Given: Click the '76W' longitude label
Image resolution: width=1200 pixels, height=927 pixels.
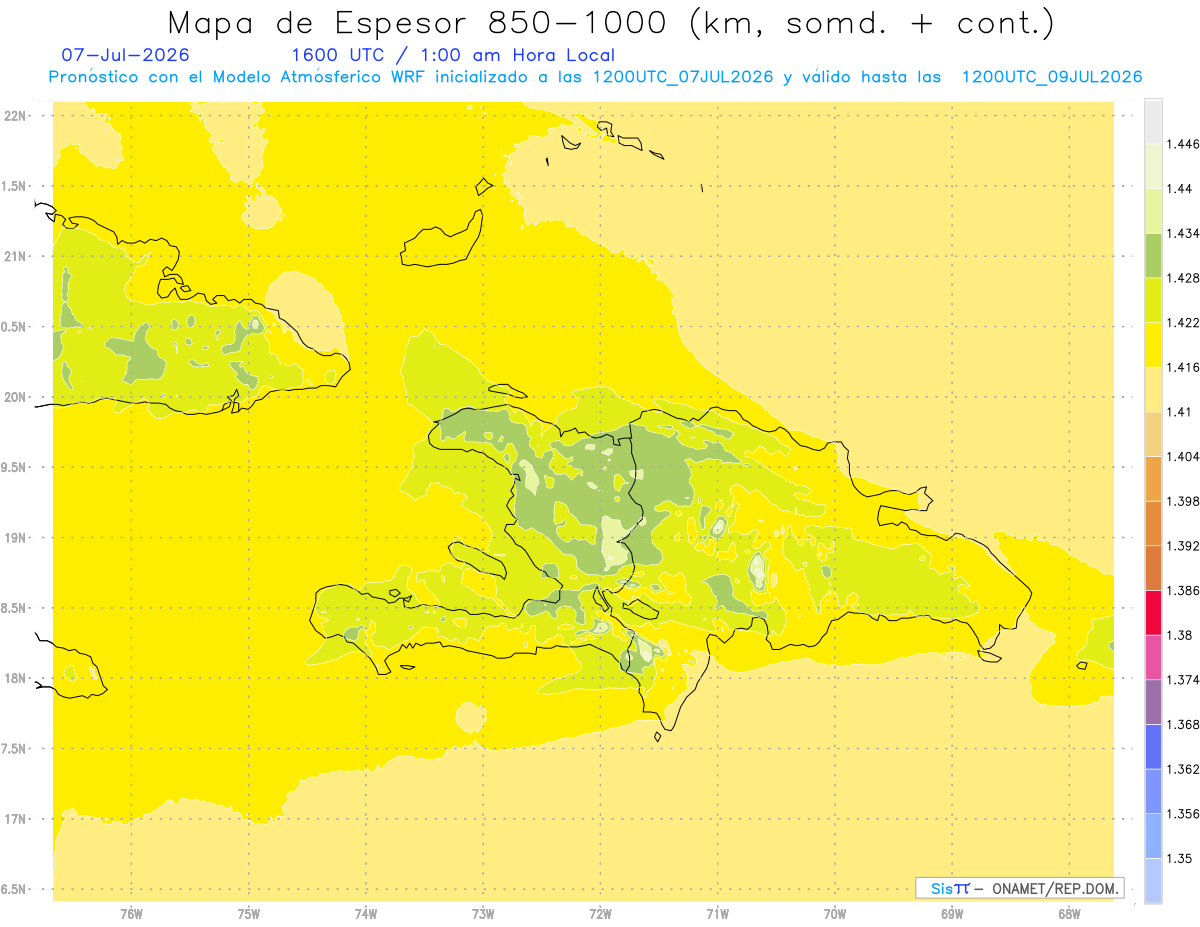Looking at the screenshot, I should 131,914.
